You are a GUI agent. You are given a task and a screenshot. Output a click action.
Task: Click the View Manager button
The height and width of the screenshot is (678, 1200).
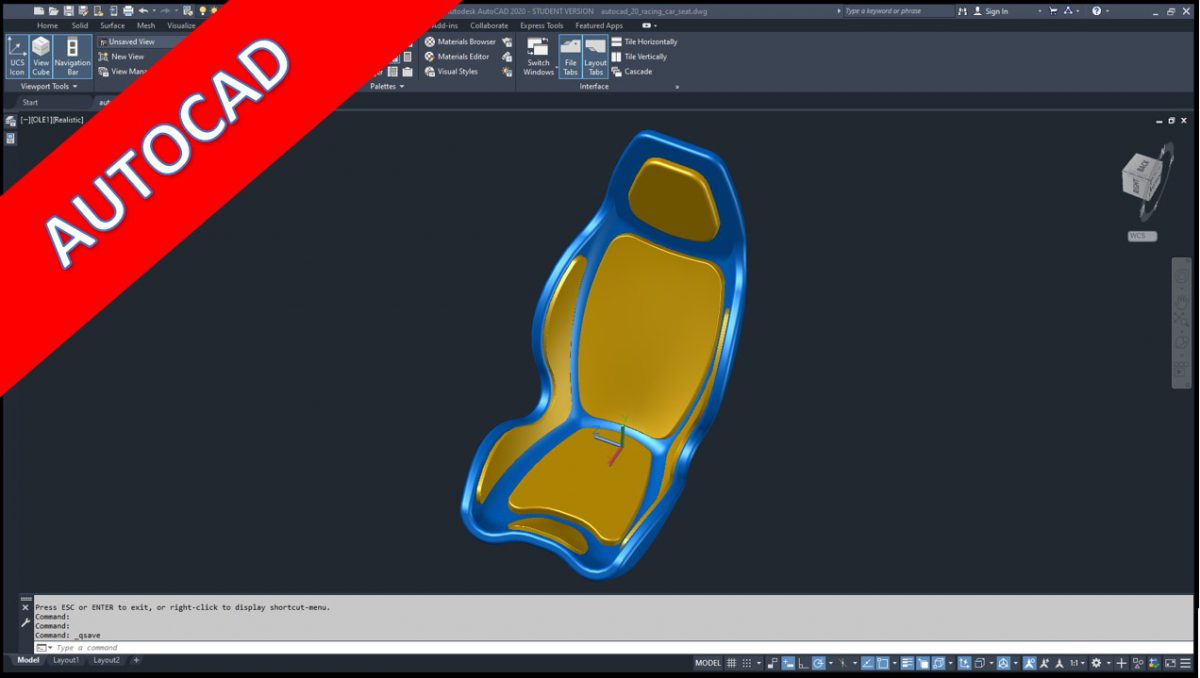point(130,71)
